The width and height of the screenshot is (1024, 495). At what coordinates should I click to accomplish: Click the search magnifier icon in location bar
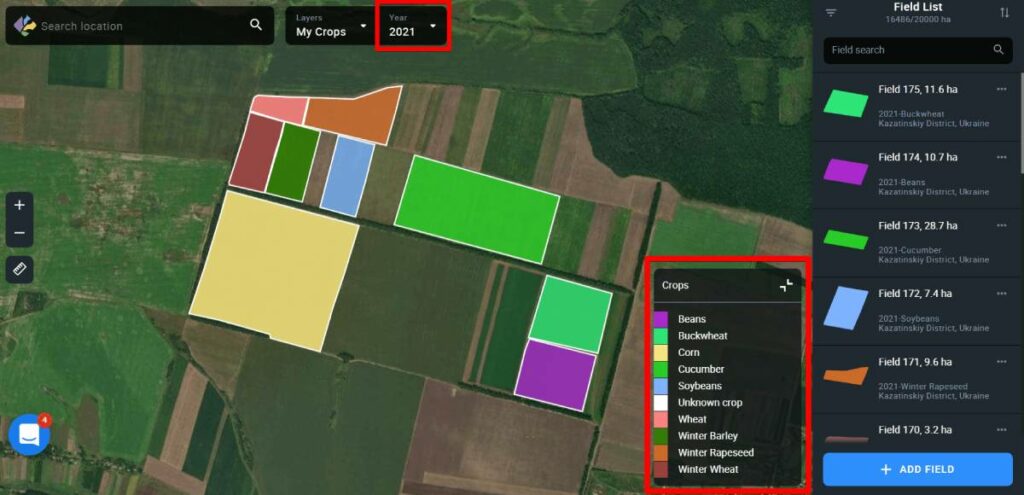tap(256, 25)
